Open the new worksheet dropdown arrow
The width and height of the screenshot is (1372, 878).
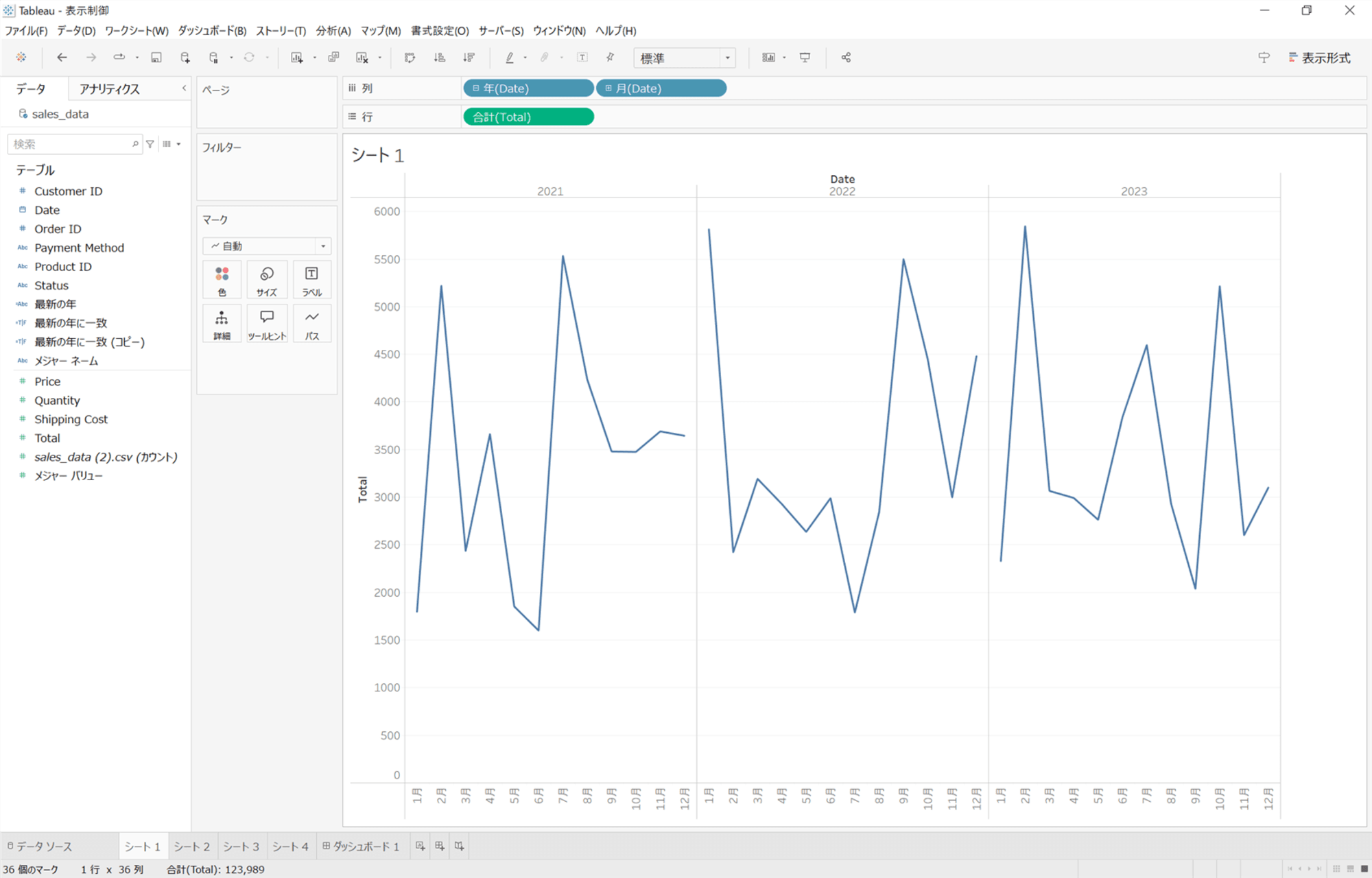point(314,58)
